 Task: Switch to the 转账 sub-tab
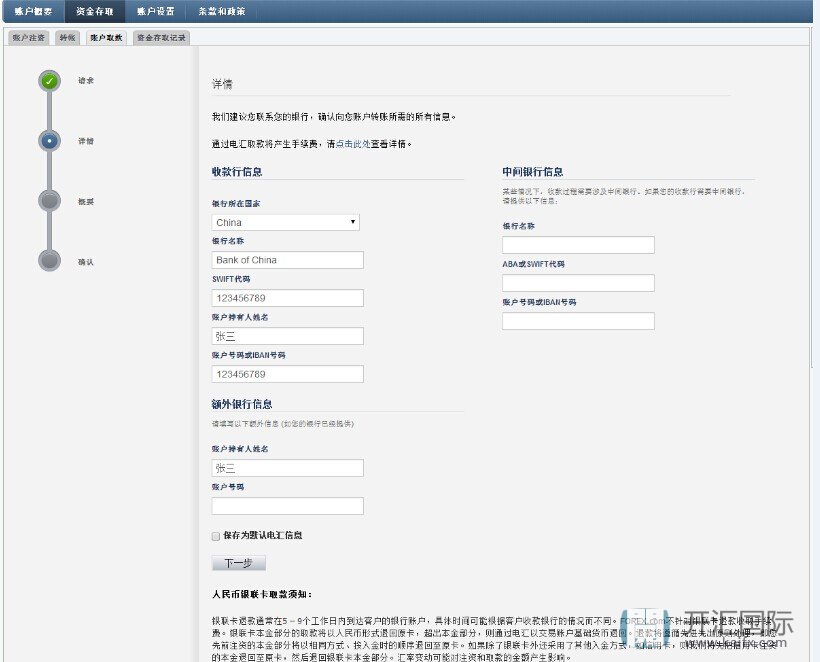click(x=67, y=37)
